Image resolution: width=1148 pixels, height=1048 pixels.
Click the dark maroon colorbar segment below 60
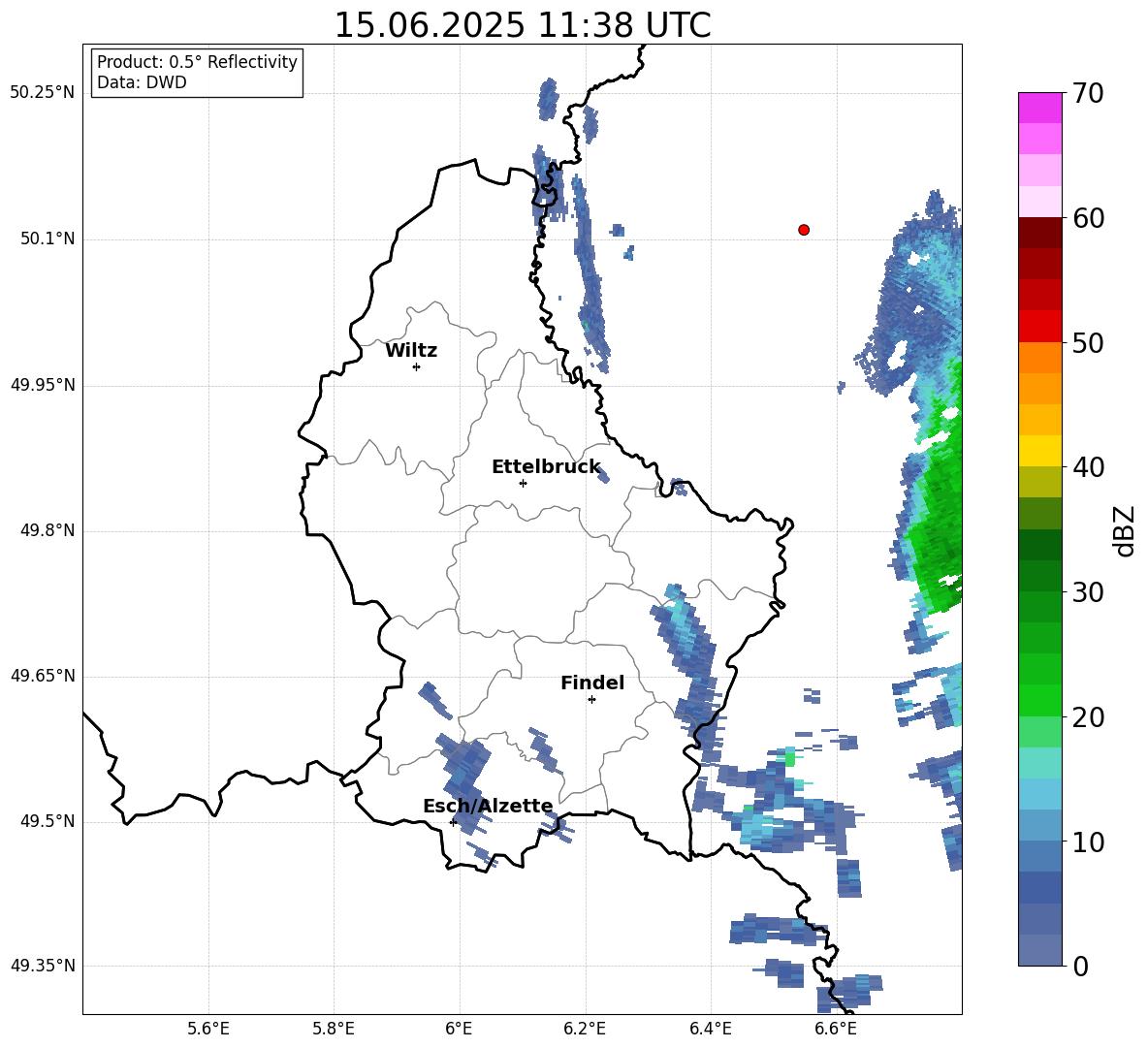click(x=1039, y=233)
